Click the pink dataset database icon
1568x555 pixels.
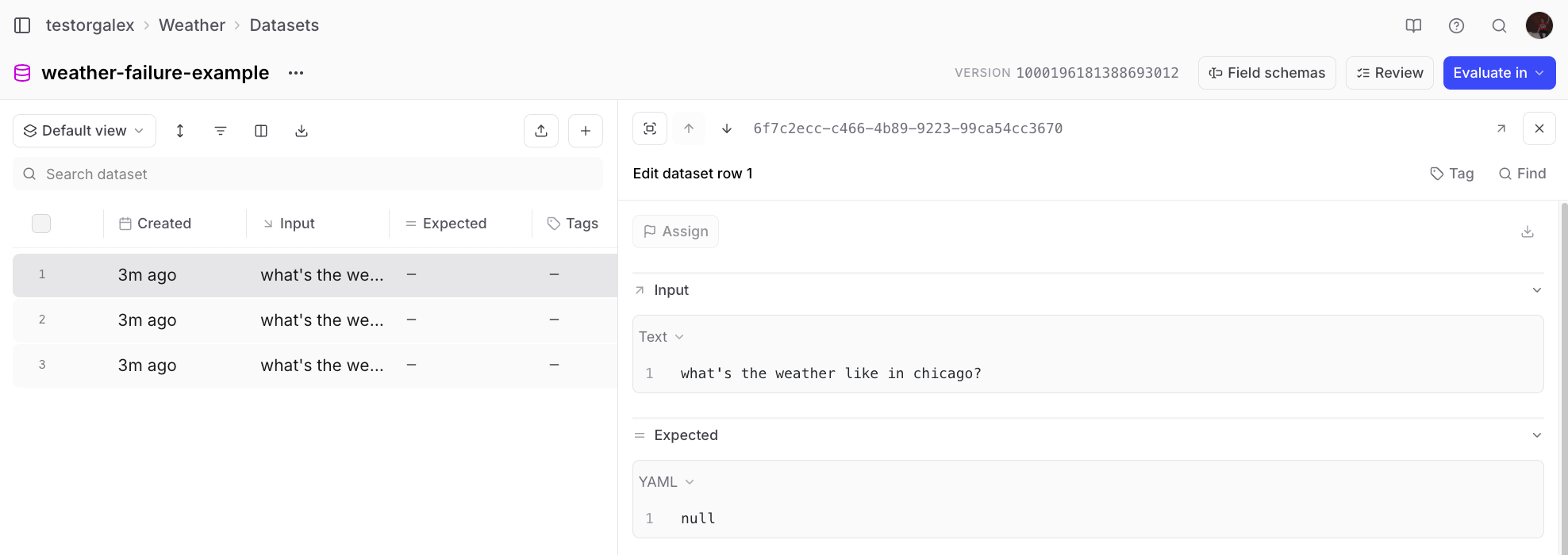pos(23,73)
